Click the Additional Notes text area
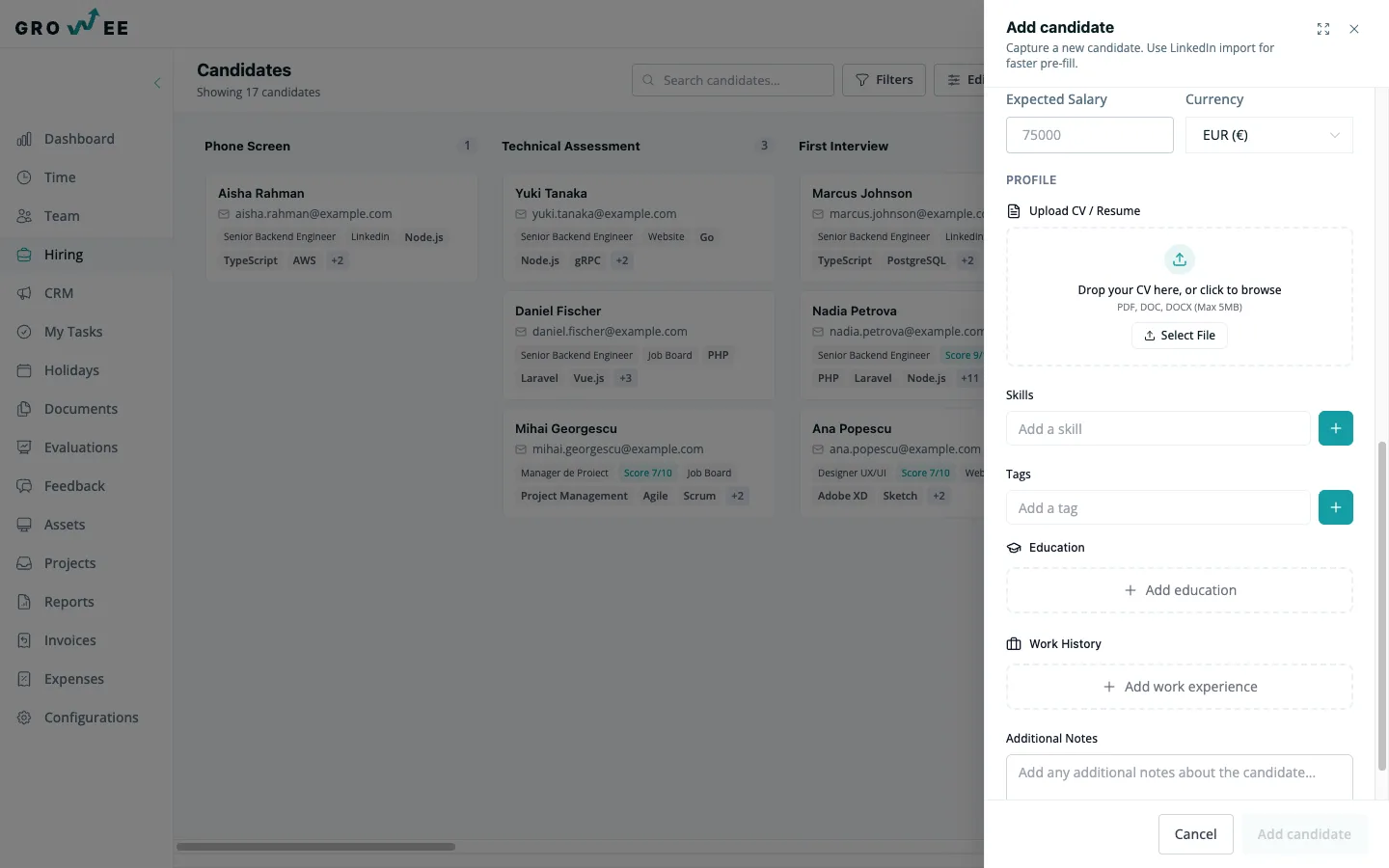Screen dimensions: 1389x868 [1180, 777]
